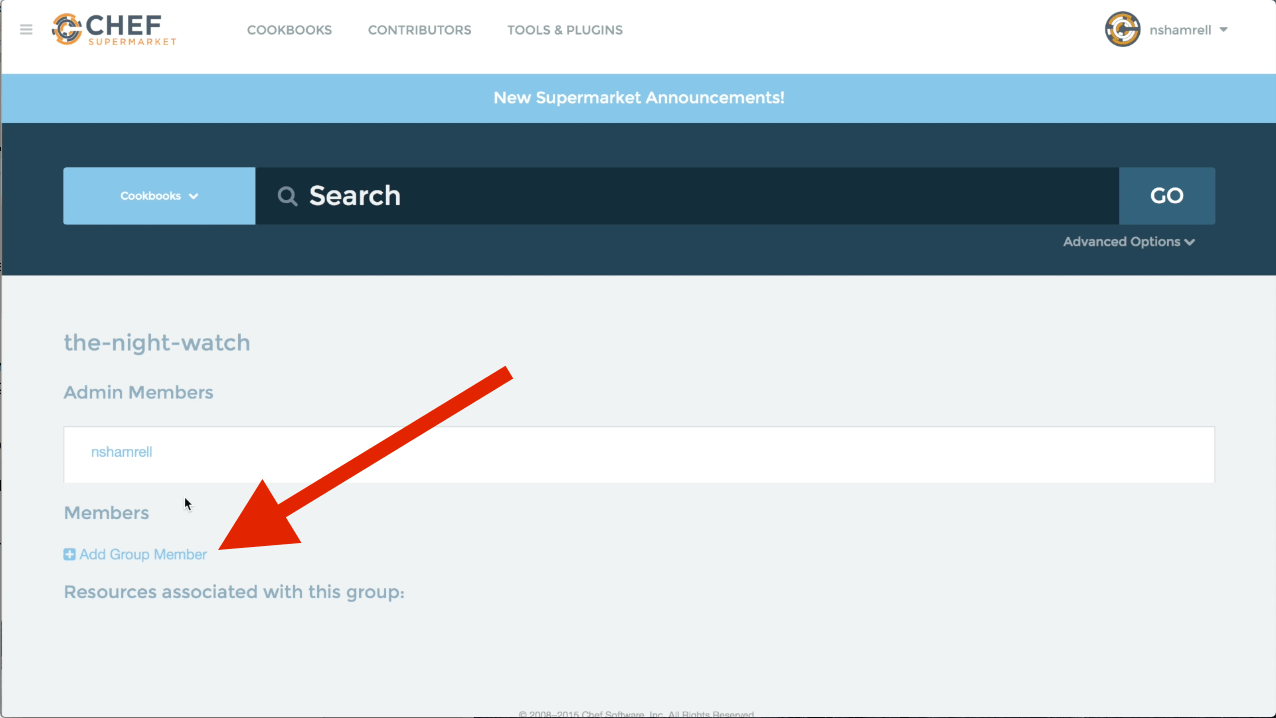Open the Cookbooks search type dropdown
This screenshot has width=1276, height=718.
159,196
